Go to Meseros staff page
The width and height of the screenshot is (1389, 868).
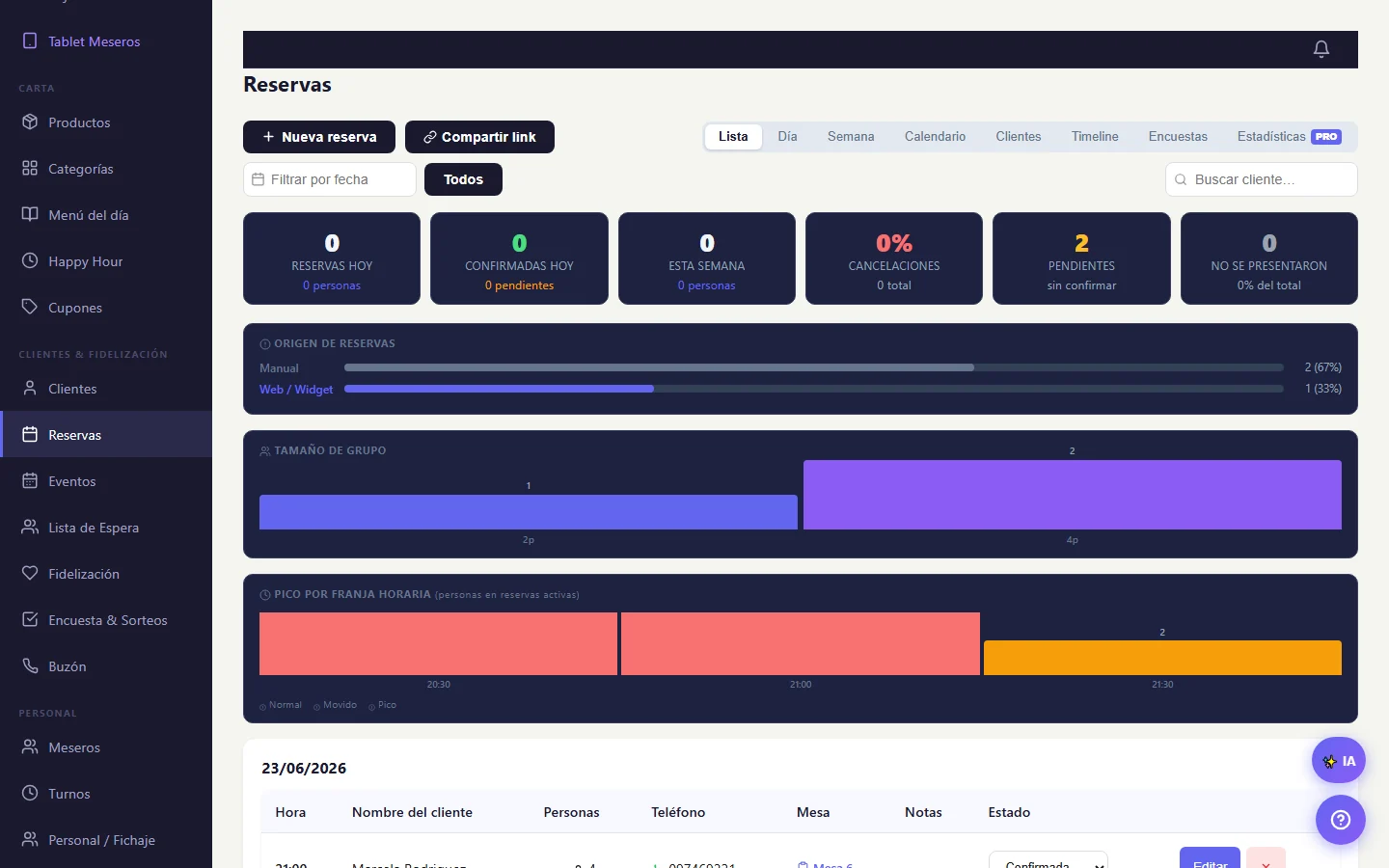106,747
